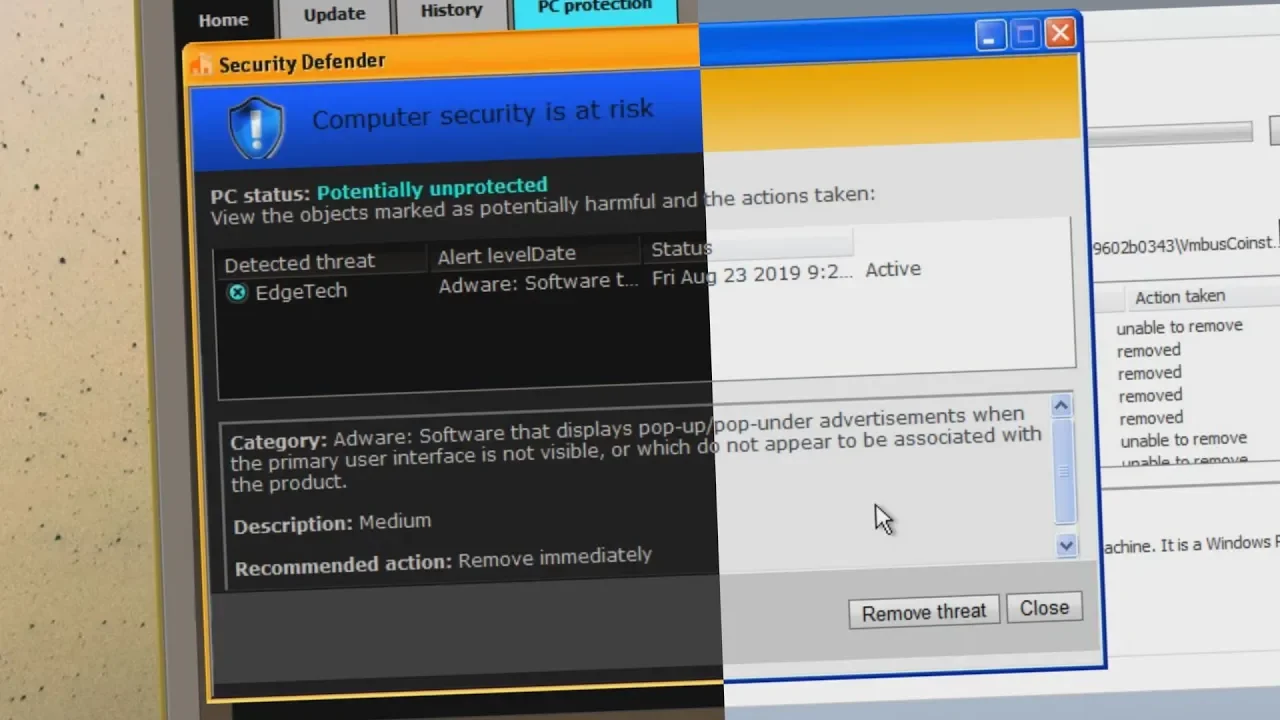Sort by the Detected threat column header
The width and height of the screenshot is (1280, 720).
[x=321, y=263]
